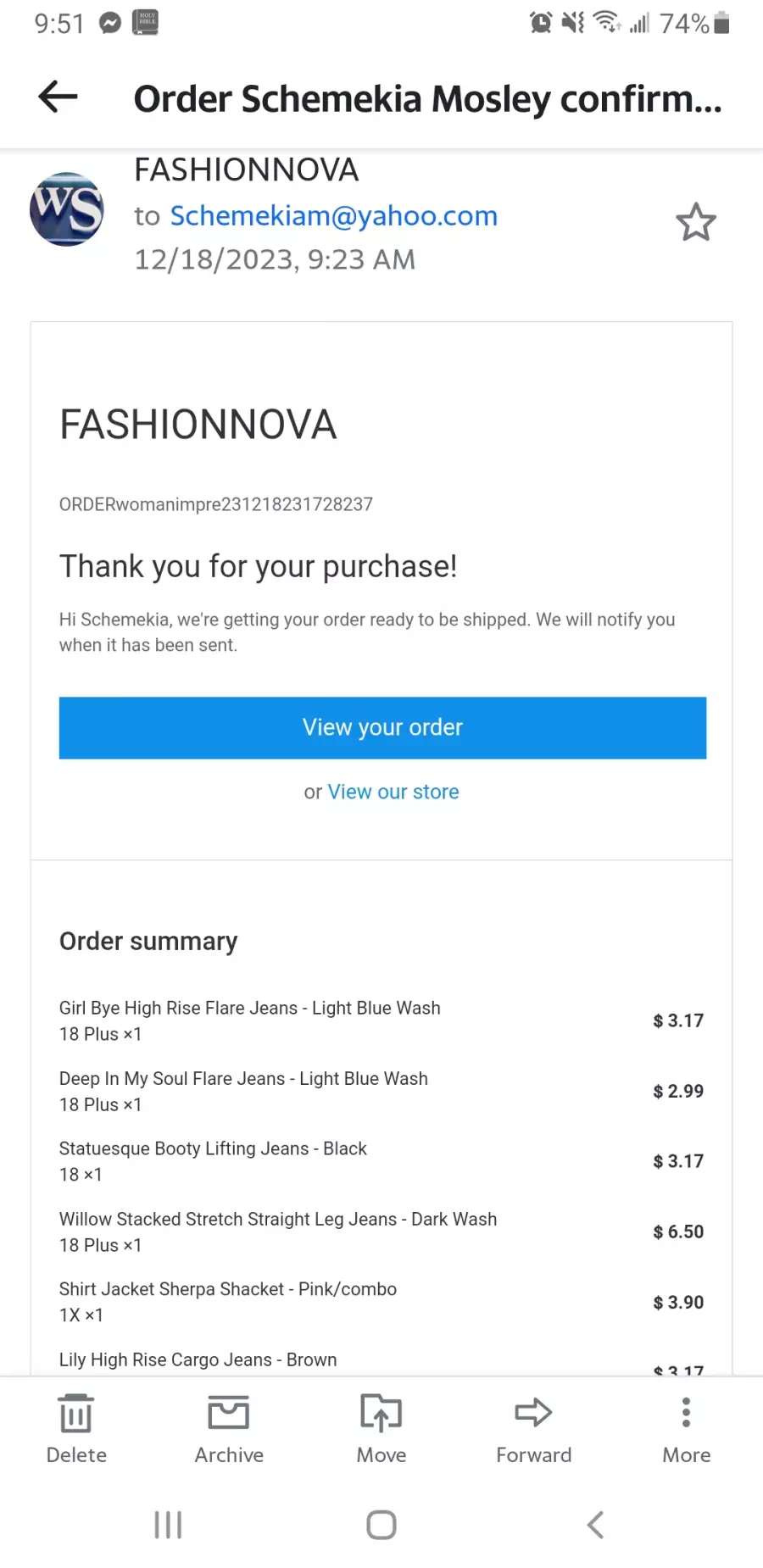Tap the email subject title text
763x1568 pixels.
(x=428, y=99)
